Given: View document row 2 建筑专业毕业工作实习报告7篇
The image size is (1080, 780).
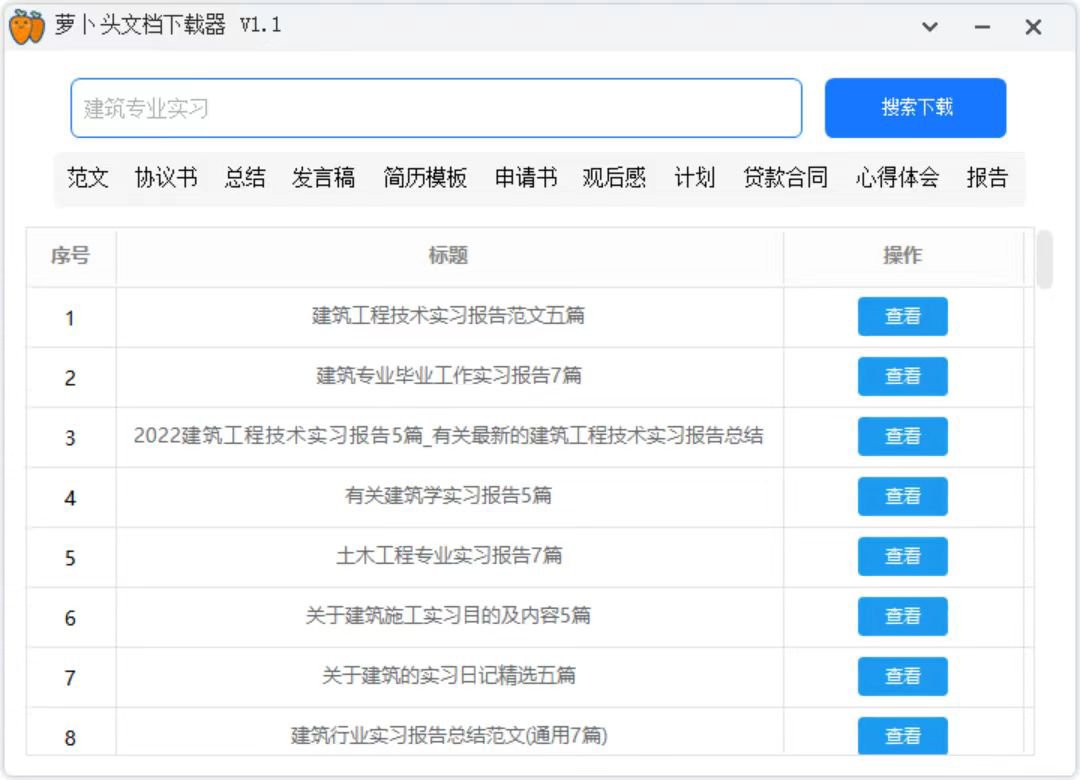Looking at the screenshot, I should point(902,377).
